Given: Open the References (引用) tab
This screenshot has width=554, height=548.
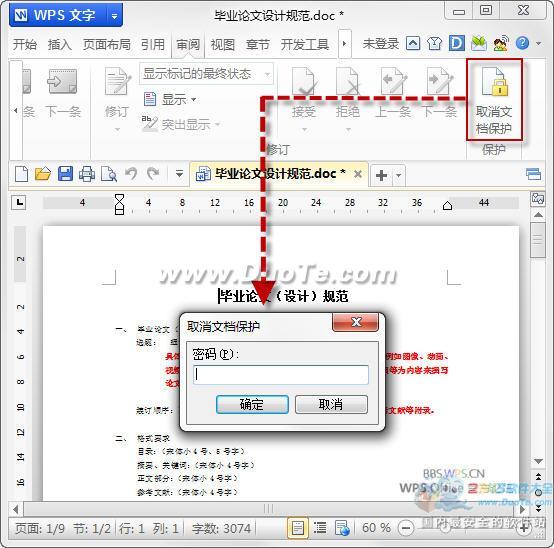Looking at the screenshot, I should 153,45.
